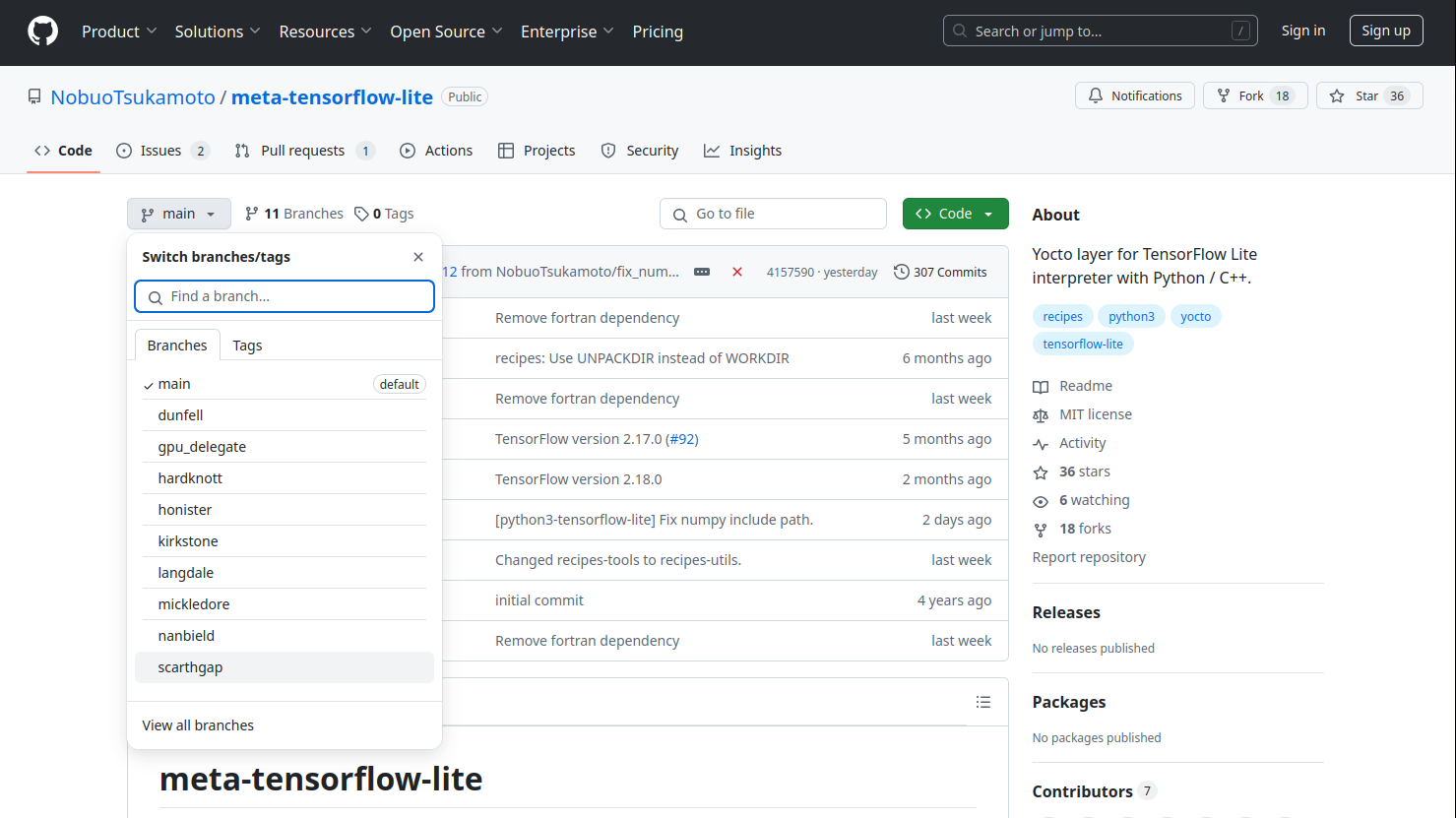The height and width of the screenshot is (818, 1456).
Task: Open the Pull requests tab
Action: (304, 151)
